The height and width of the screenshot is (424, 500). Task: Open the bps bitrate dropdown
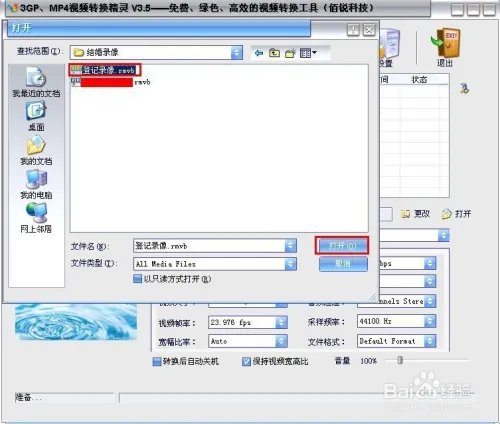(430, 263)
